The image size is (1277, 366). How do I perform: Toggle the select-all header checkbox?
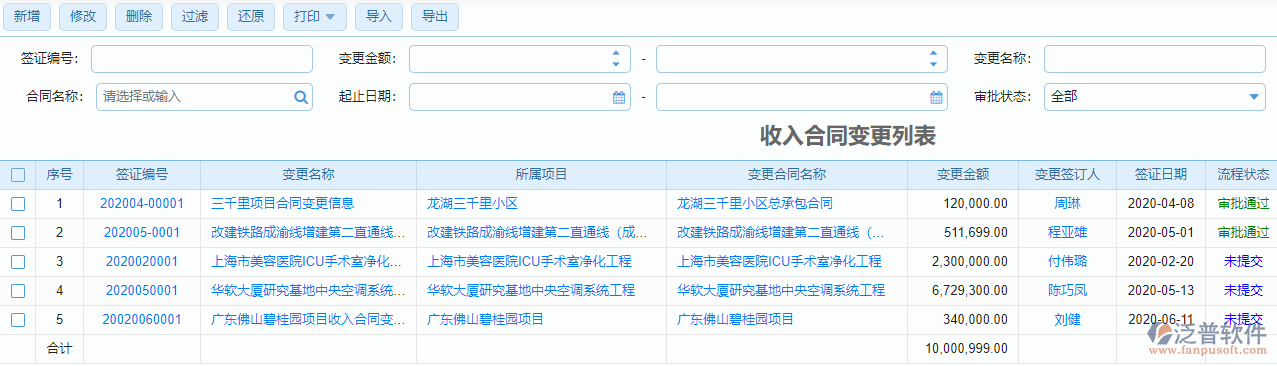coord(18,175)
